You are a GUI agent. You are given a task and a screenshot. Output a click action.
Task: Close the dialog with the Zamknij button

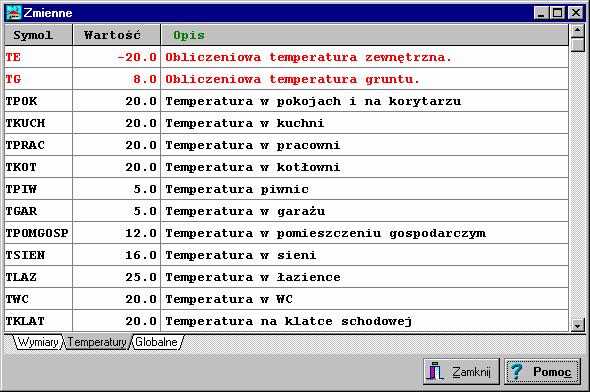(461, 371)
